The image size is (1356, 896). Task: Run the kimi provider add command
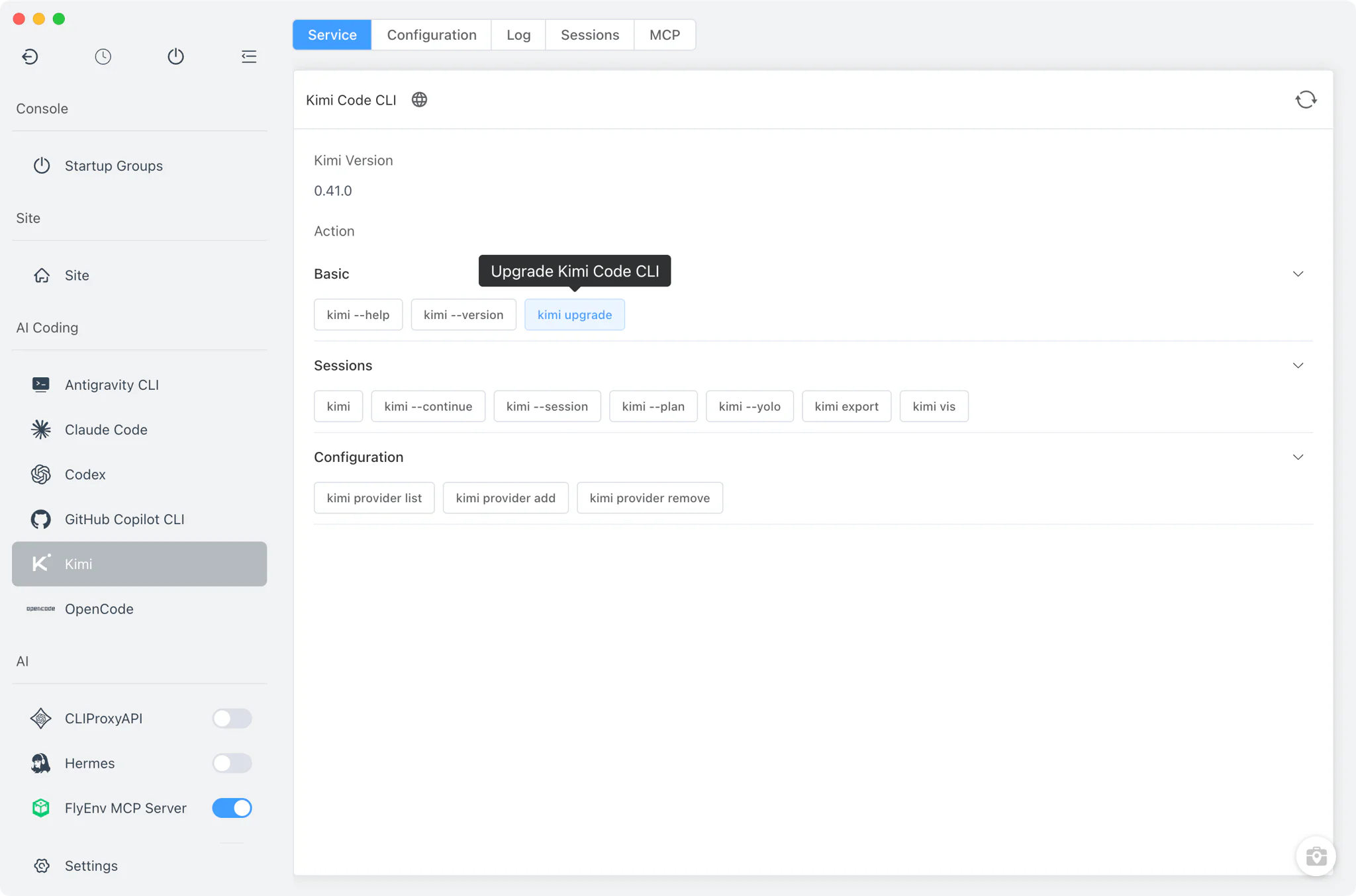click(506, 498)
